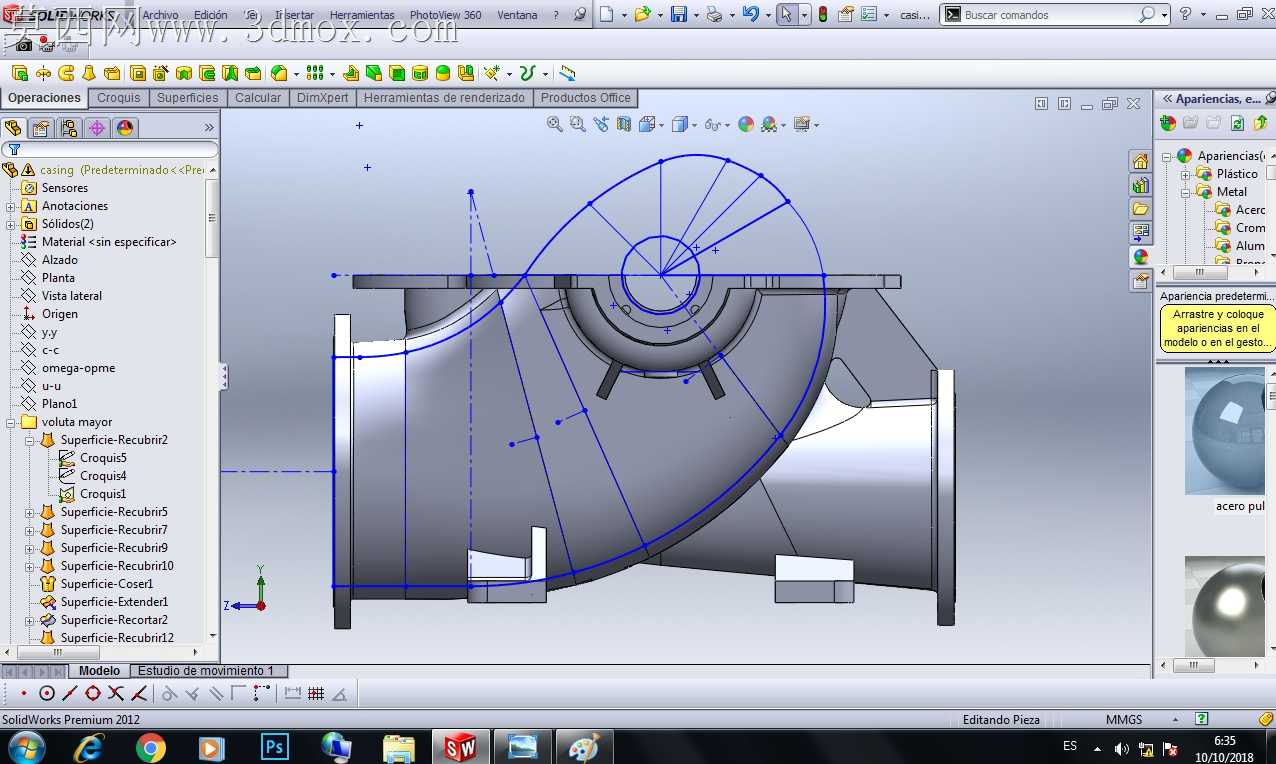Open the File Explorer task pane folder icon

click(x=1140, y=209)
